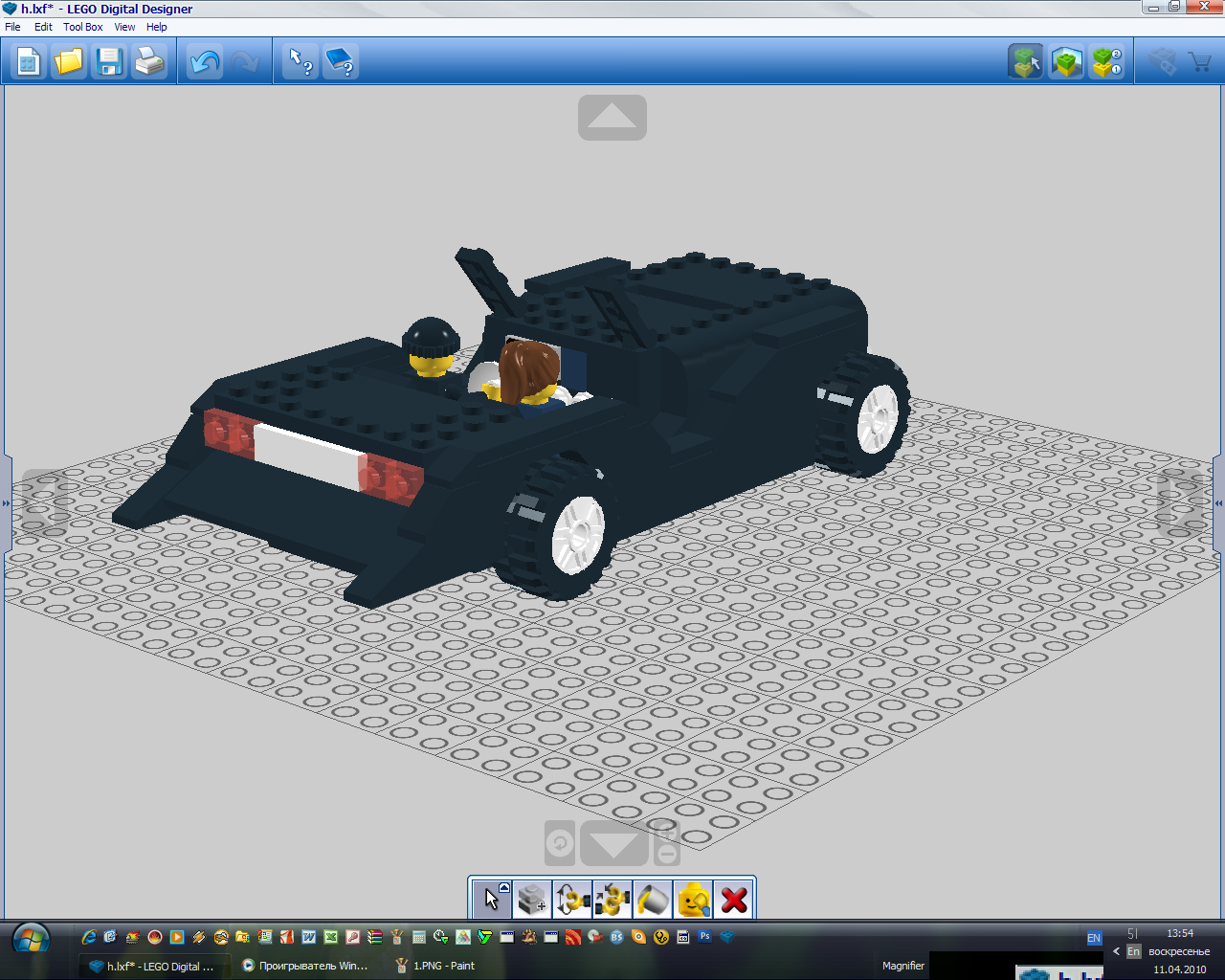Switch to Building Guide mode
Screen dimensions: 1225x980
1106,63
